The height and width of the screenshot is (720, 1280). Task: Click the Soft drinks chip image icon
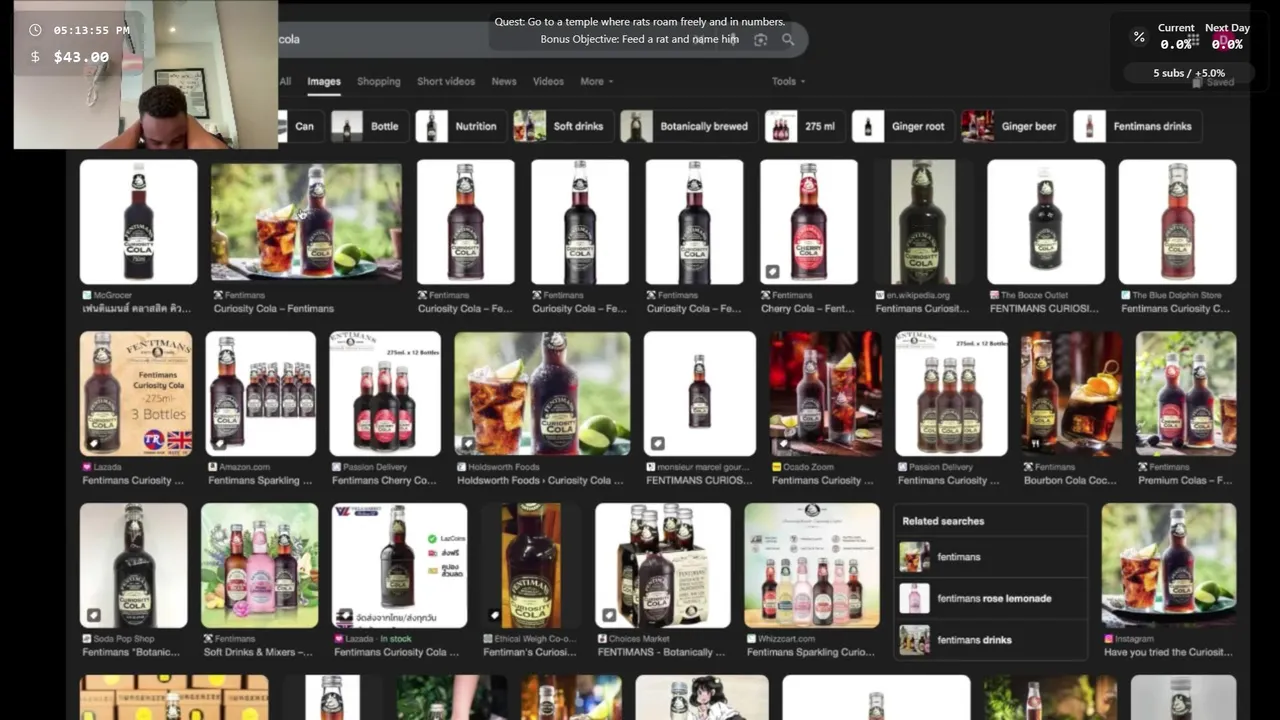[x=529, y=126]
